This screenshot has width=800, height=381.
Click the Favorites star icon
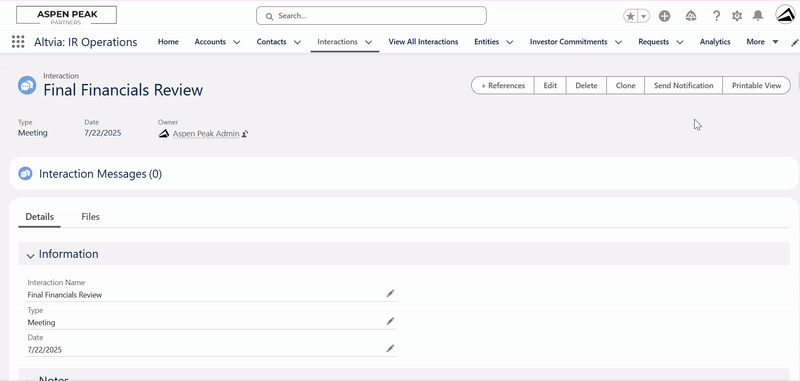pyautogui.click(x=631, y=16)
